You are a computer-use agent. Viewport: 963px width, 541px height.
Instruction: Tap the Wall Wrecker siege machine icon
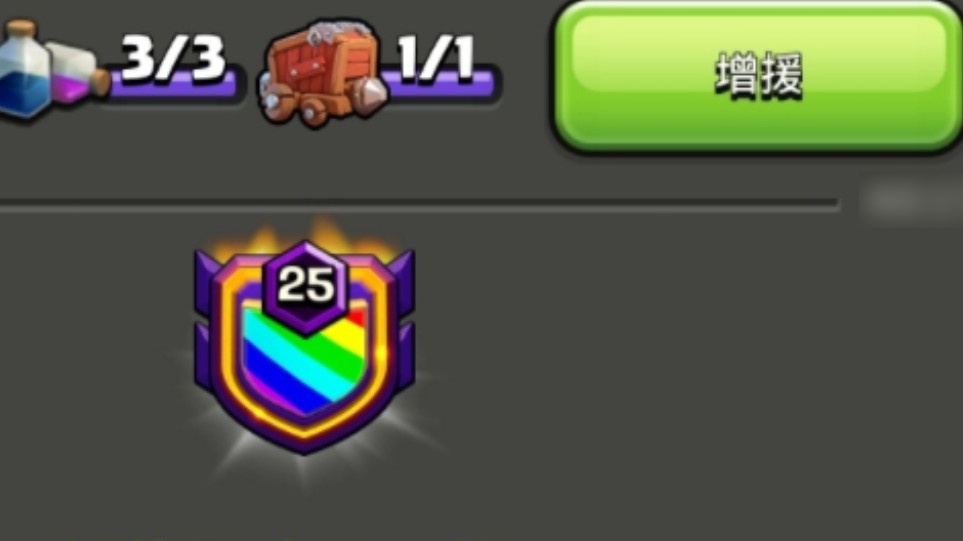(x=322, y=72)
